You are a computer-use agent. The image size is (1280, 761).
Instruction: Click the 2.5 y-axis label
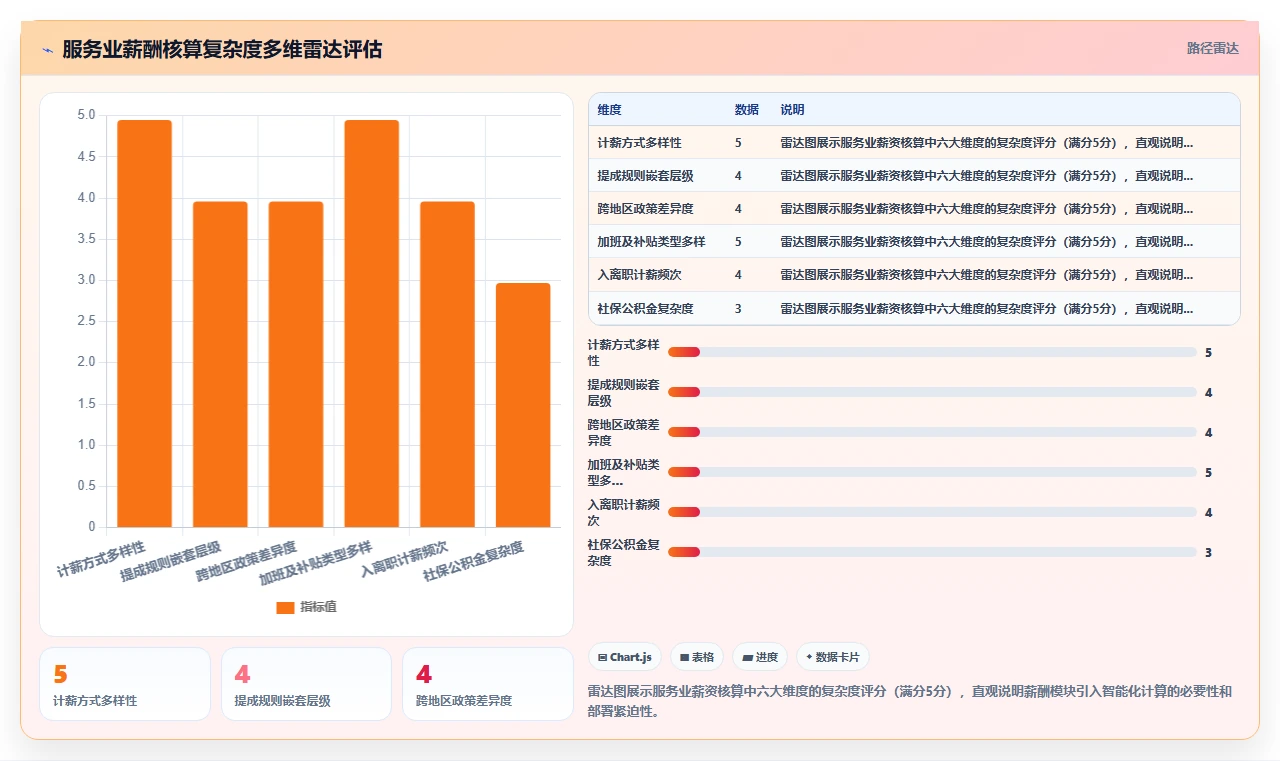tap(87, 321)
